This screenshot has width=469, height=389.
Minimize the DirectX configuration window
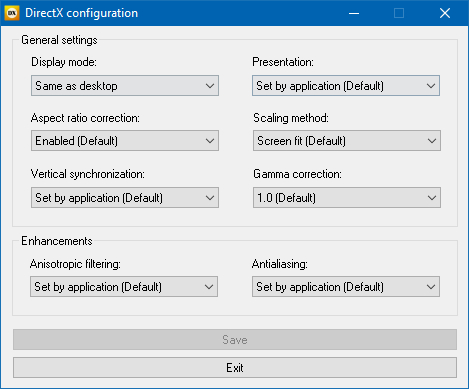click(354, 13)
